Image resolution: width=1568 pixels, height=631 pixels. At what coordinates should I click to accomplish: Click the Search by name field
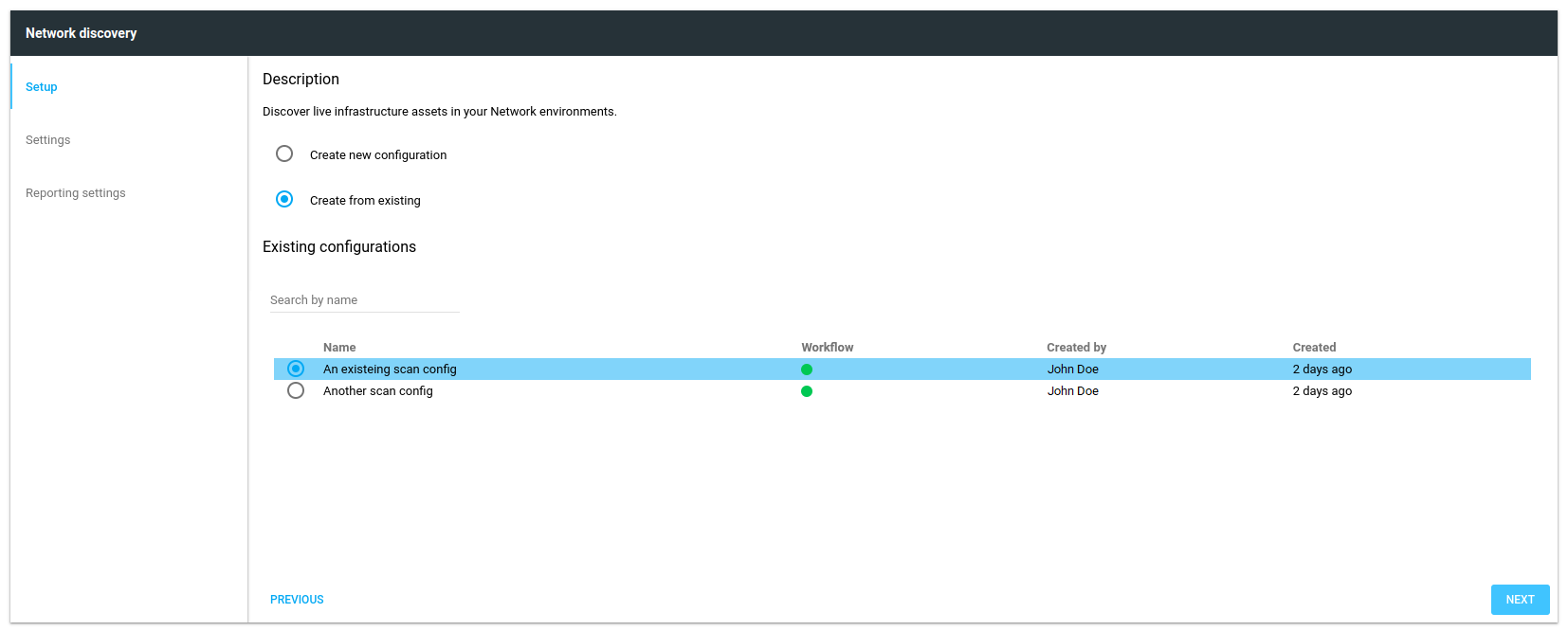(x=364, y=299)
